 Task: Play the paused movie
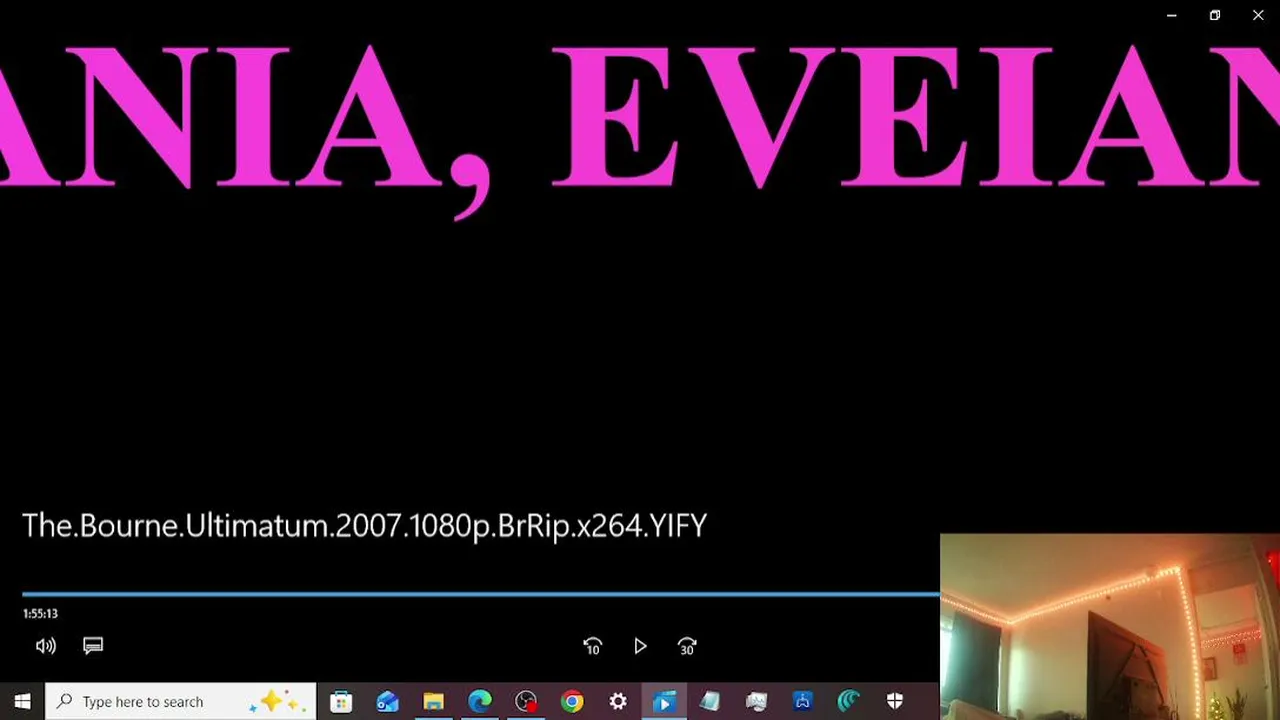point(640,647)
